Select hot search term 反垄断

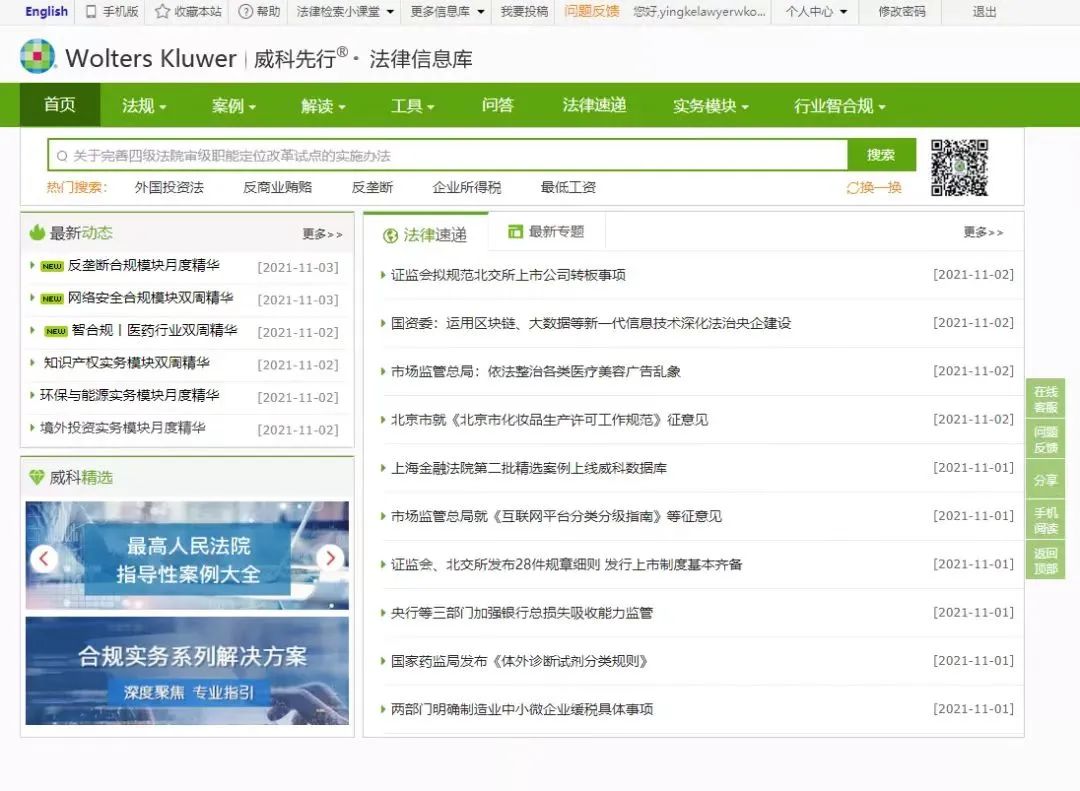tap(372, 187)
